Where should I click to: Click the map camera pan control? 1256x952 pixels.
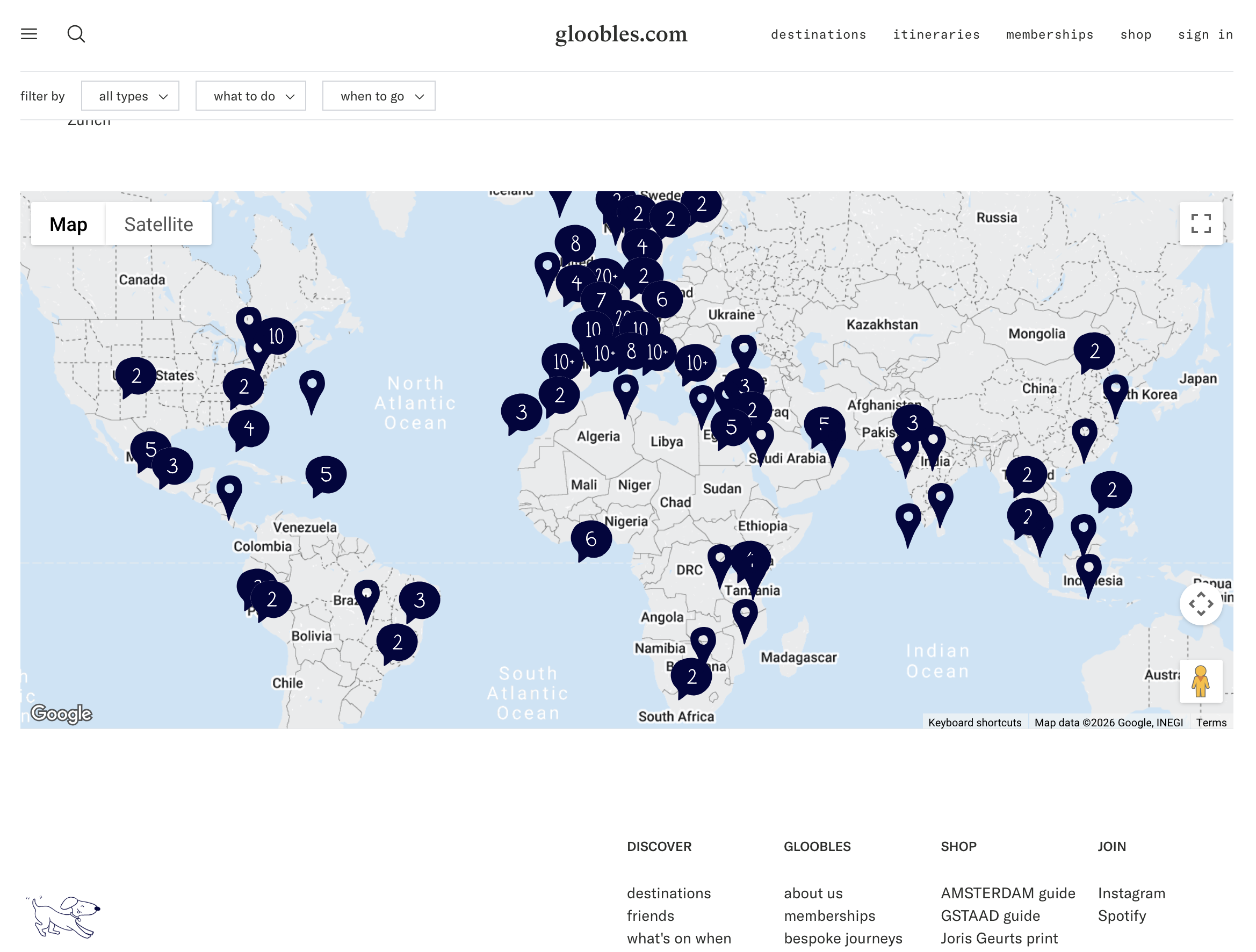[1200, 604]
